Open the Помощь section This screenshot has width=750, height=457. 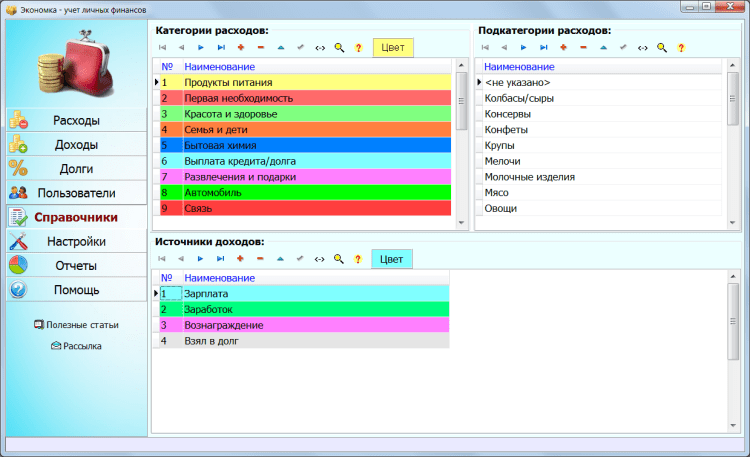[77, 290]
